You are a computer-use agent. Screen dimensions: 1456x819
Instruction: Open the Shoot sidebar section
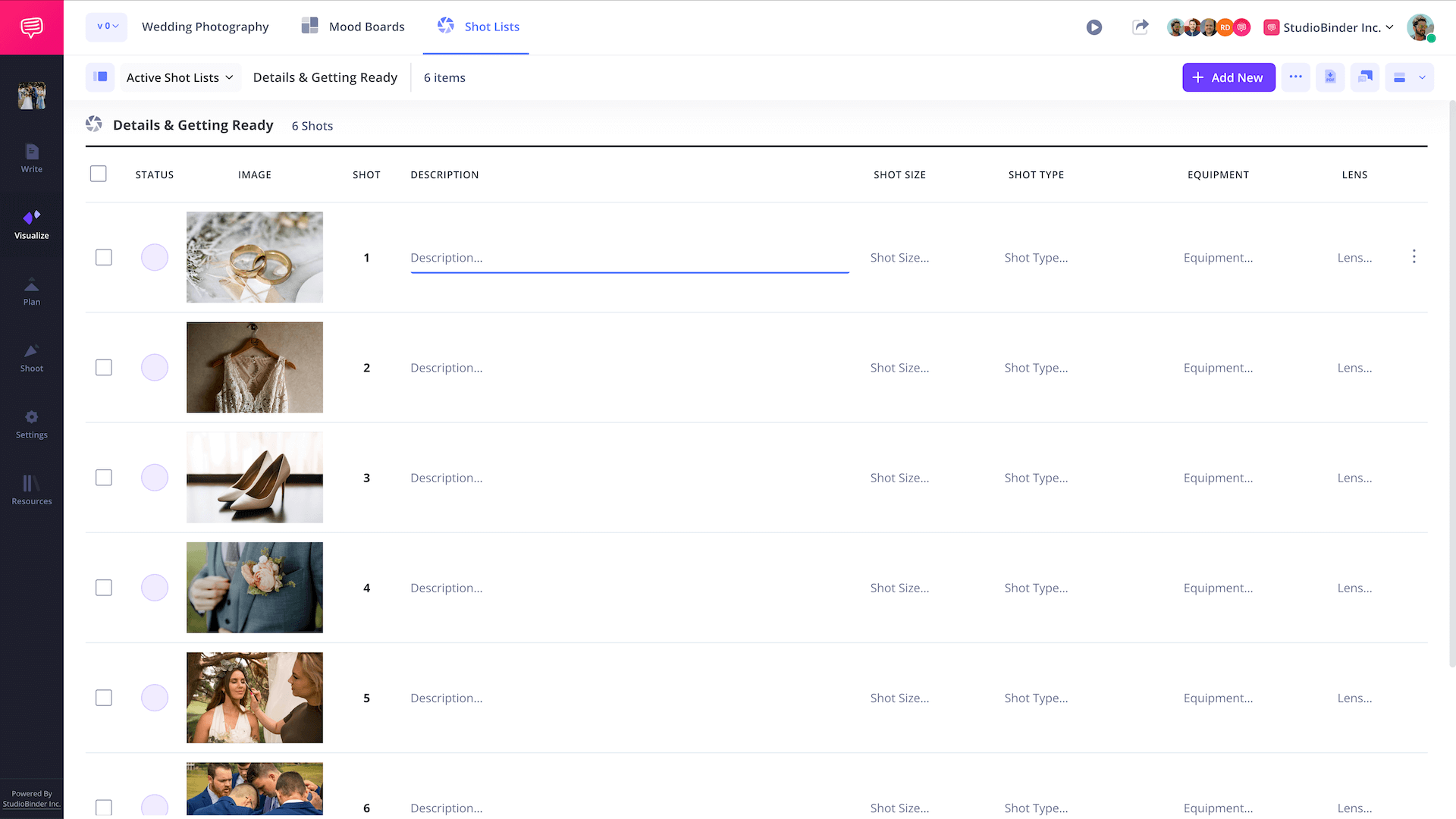(32, 358)
